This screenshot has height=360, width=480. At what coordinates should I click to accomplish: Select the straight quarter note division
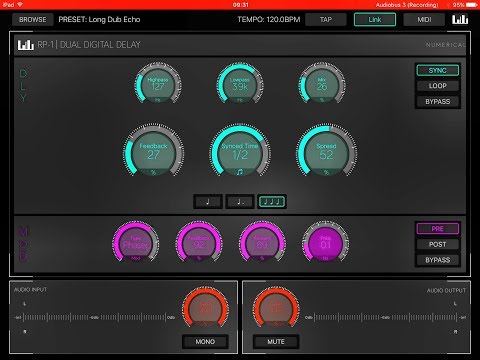click(208, 202)
